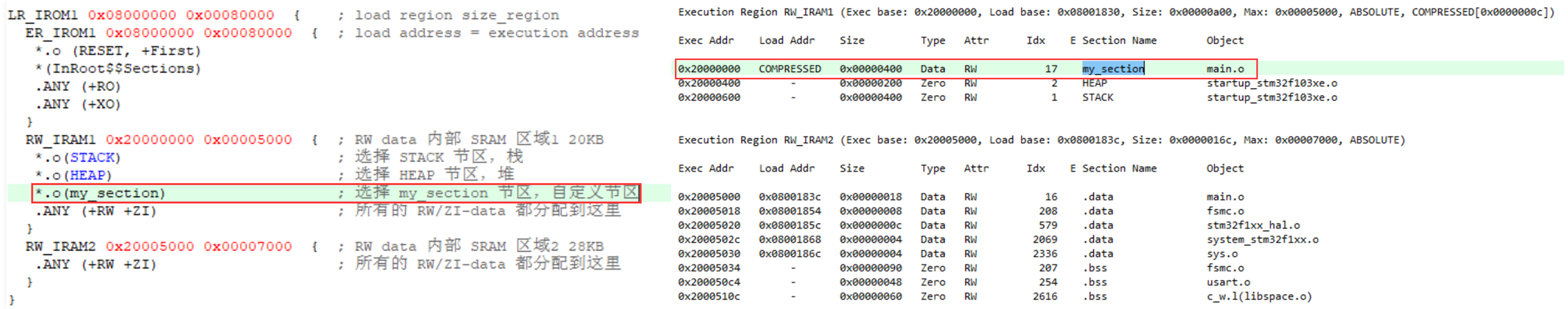Click the blue HEAP keyword in scatter file
Image resolution: width=1568 pixels, height=309 pixels.
point(87,175)
